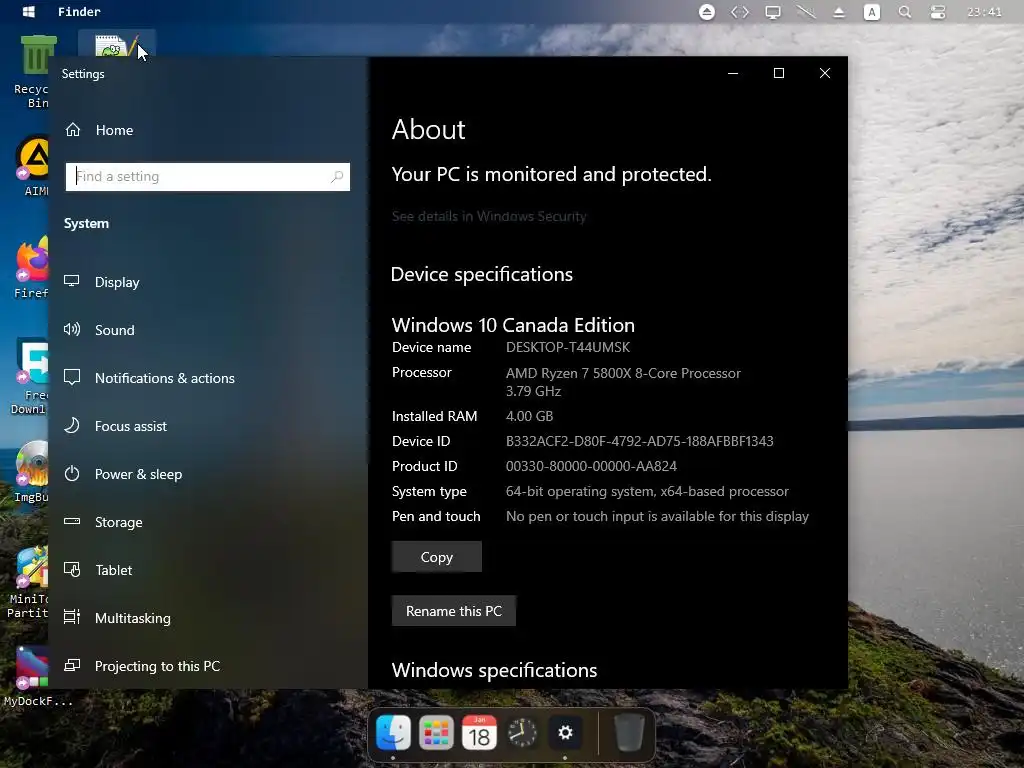
Task: Click the Multitasking windows icon
Action: [72, 617]
